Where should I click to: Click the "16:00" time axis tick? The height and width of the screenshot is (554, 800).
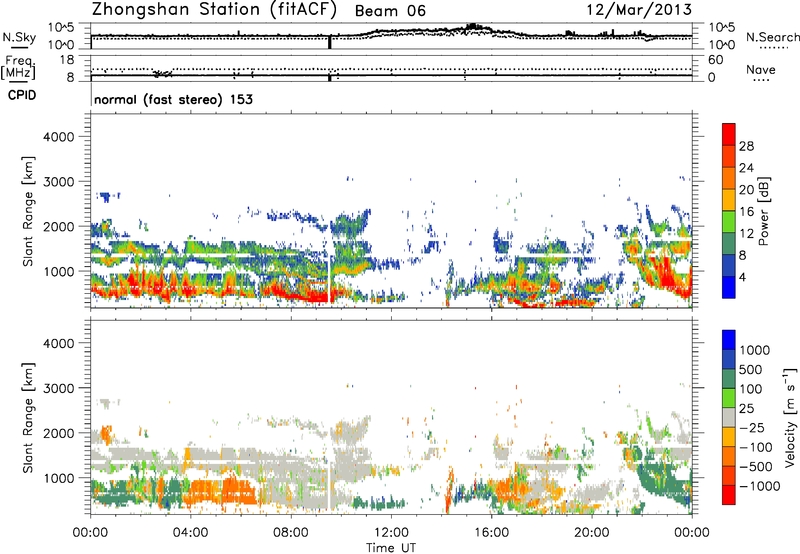tap(491, 533)
